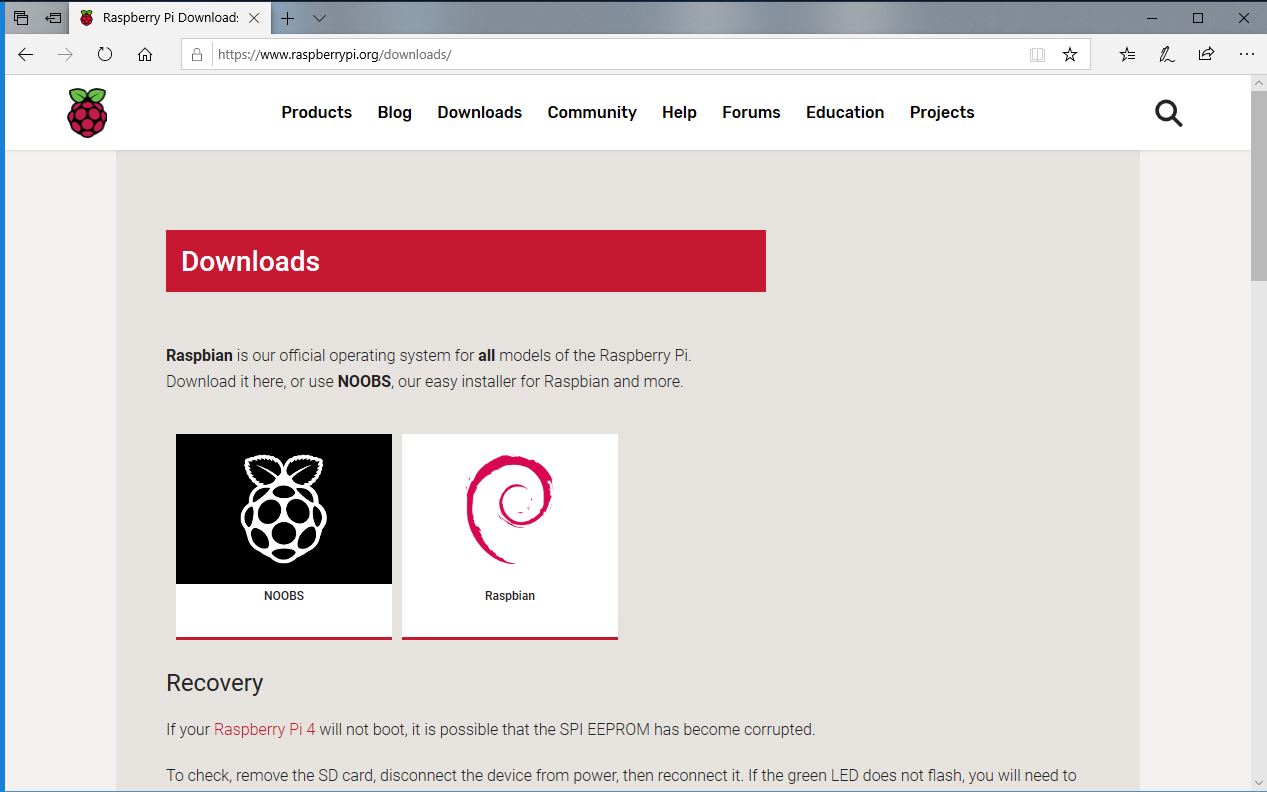Screen dimensions: 1267x792
Task: Click the browser forward arrow
Action: (65, 54)
